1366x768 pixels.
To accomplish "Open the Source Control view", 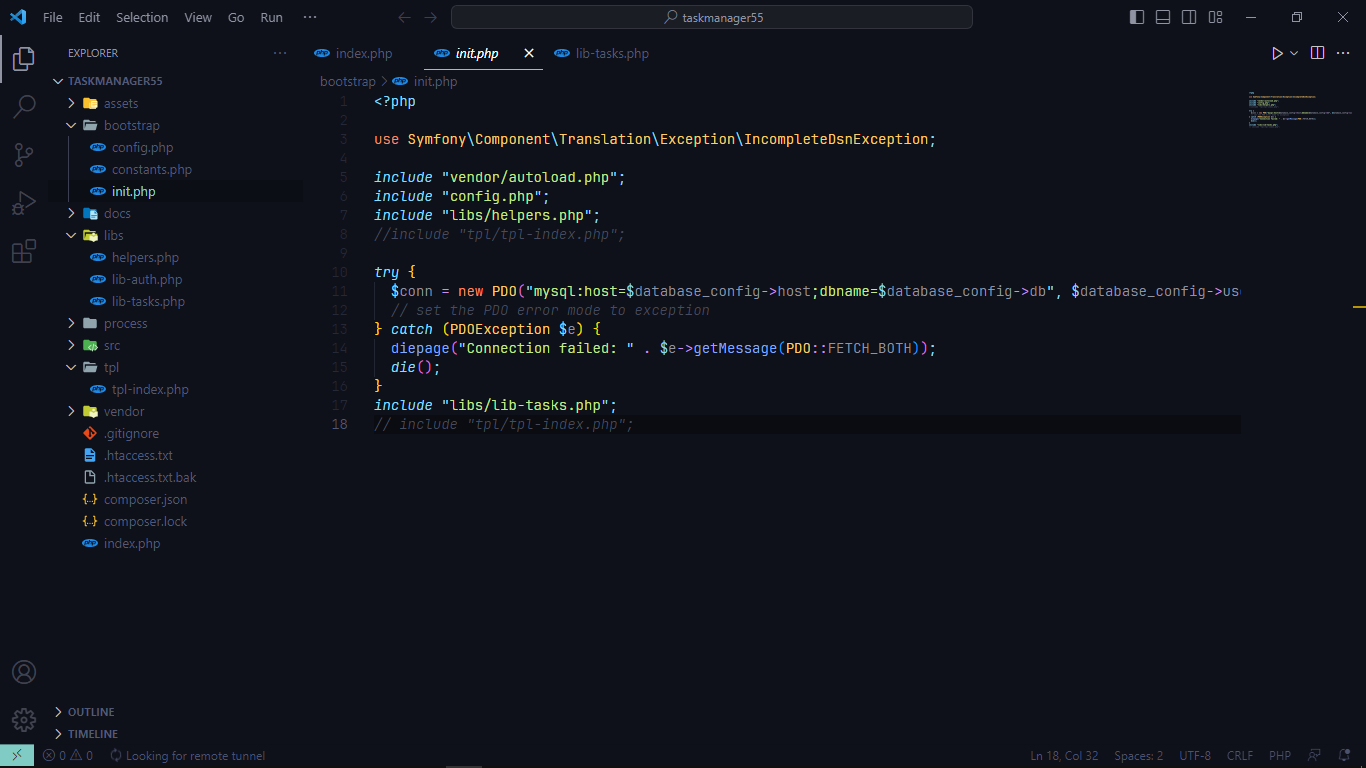I will tap(24, 154).
